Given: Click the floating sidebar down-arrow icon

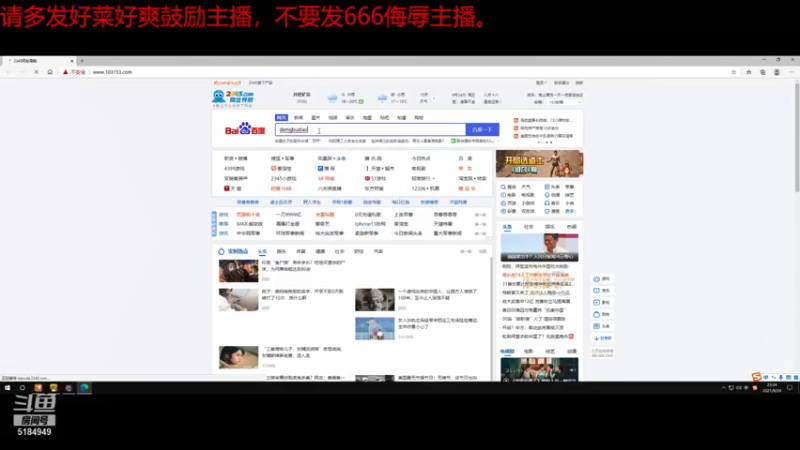Looking at the screenshot, I should point(596,338).
